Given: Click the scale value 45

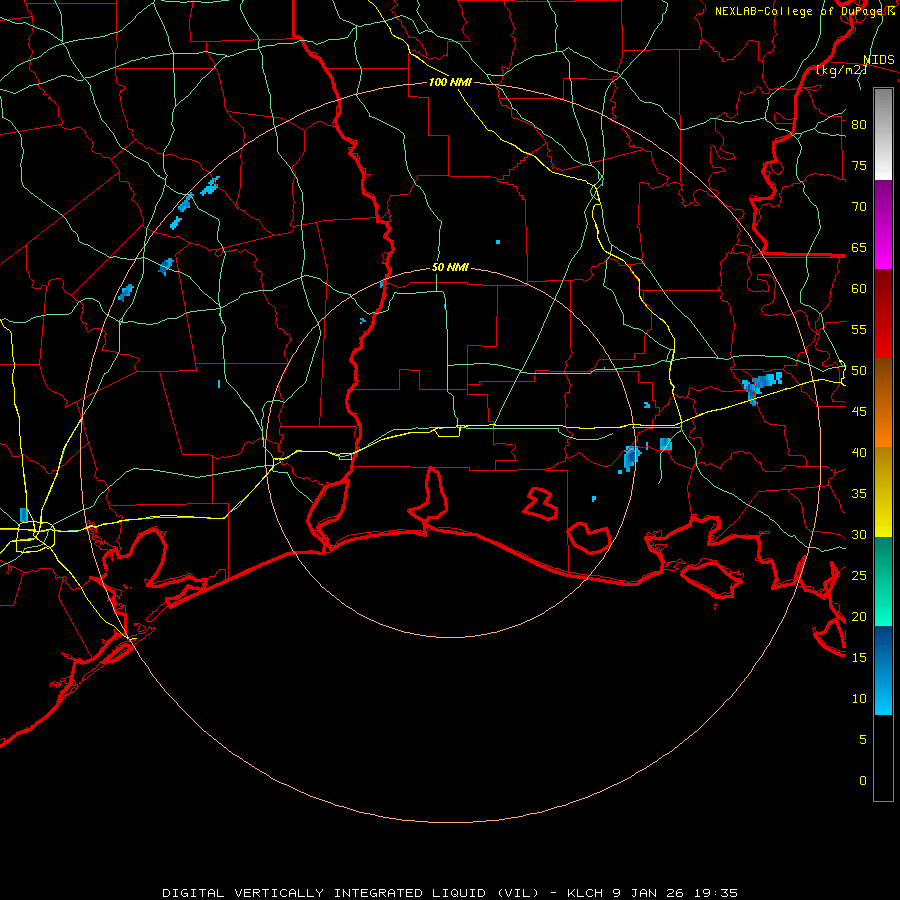Looking at the screenshot, I should pyautogui.click(x=859, y=412).
